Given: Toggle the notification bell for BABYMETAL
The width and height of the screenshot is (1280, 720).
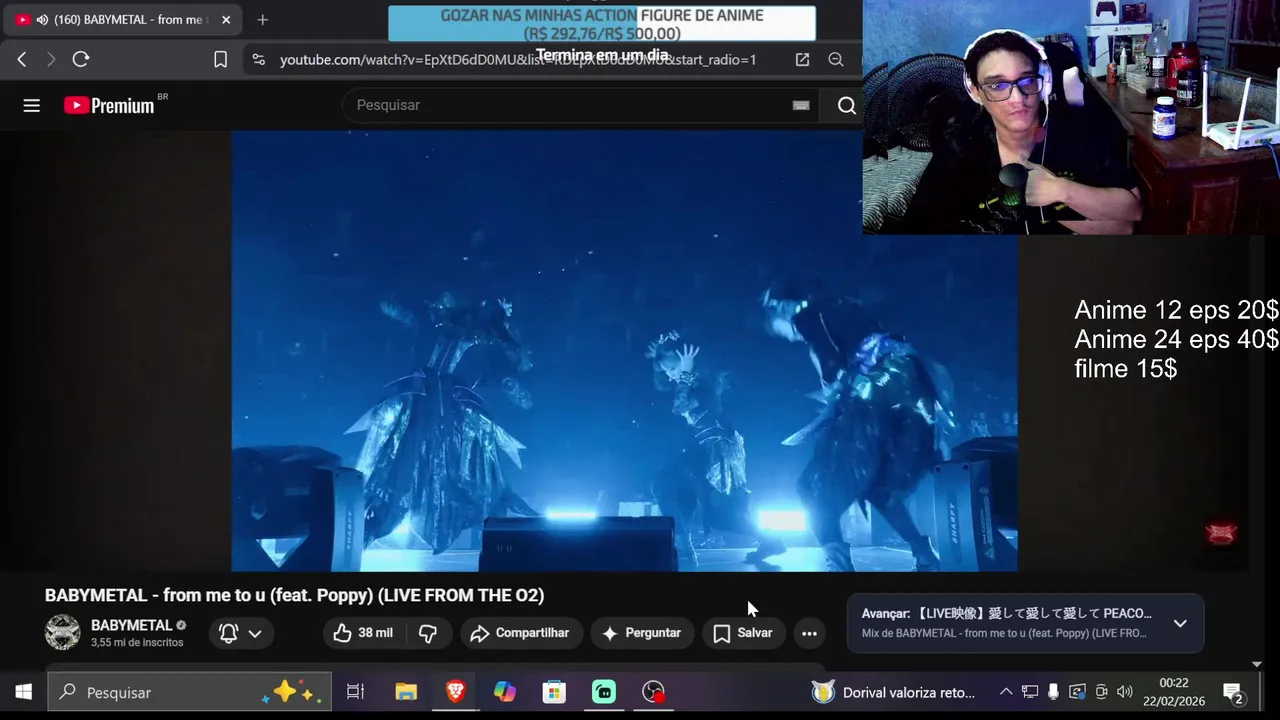Looking at the screenshot, I should 228,633.
